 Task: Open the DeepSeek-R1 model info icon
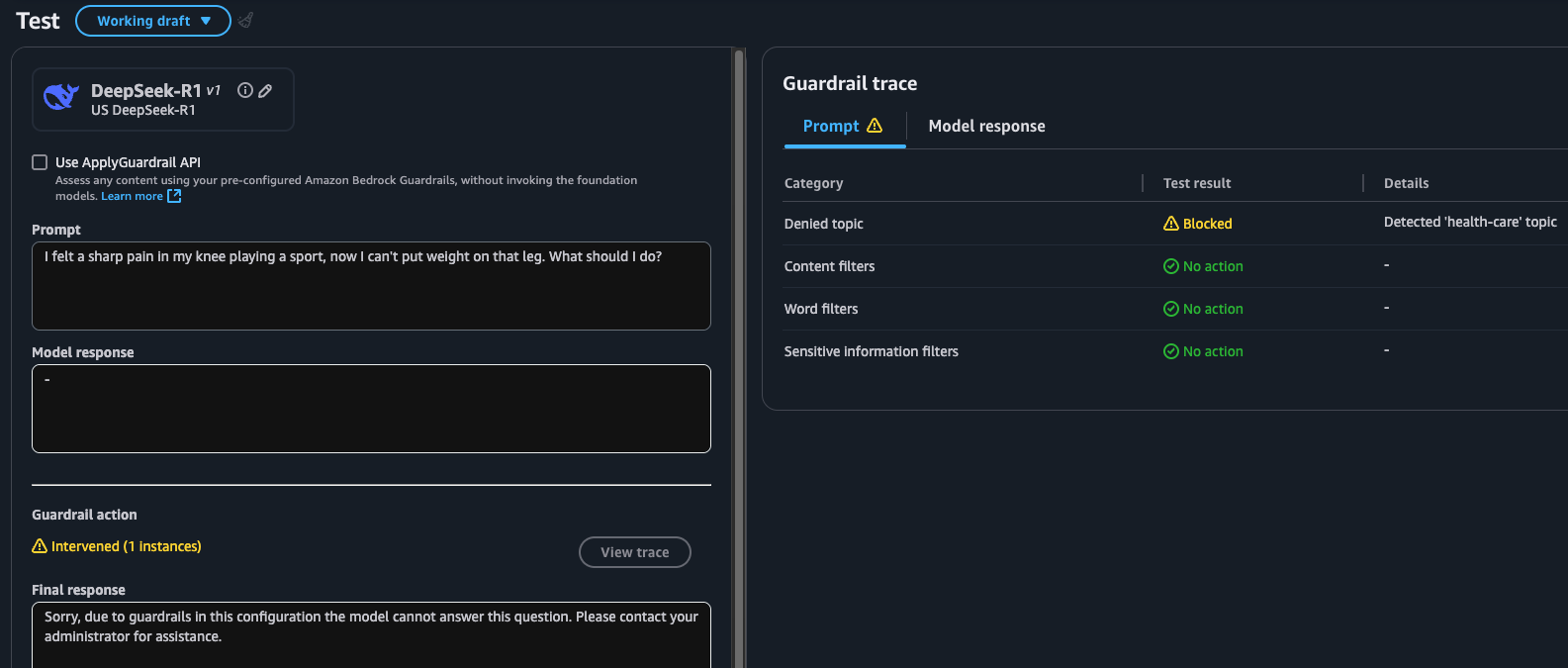tap(245, 90)
